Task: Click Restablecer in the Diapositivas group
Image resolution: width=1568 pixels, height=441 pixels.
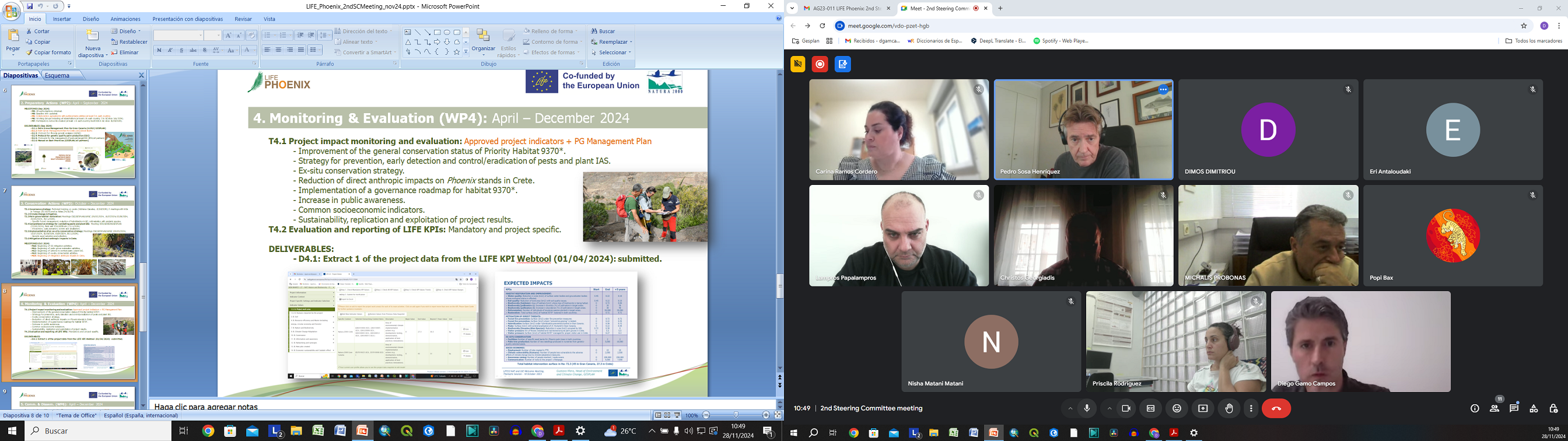Action: coord(129,42)
